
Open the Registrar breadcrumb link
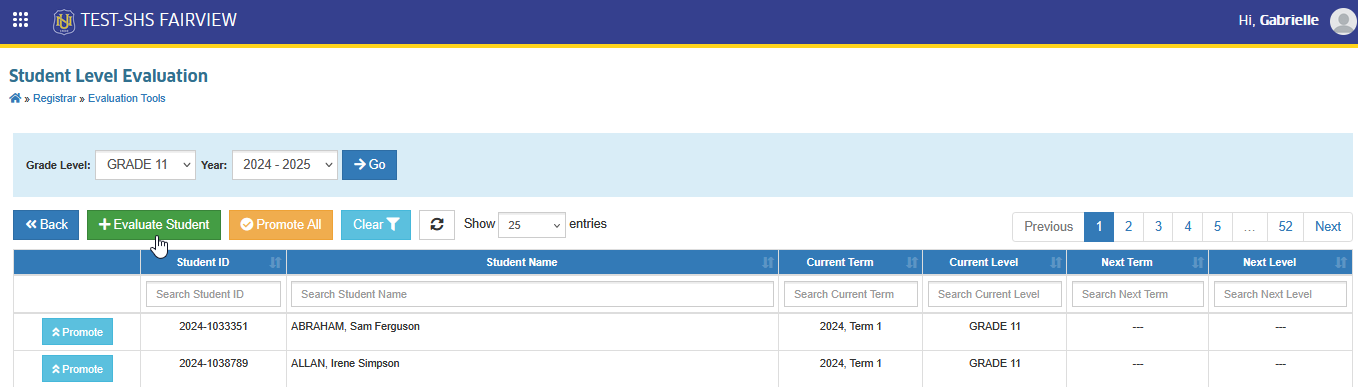pos(54,99)
